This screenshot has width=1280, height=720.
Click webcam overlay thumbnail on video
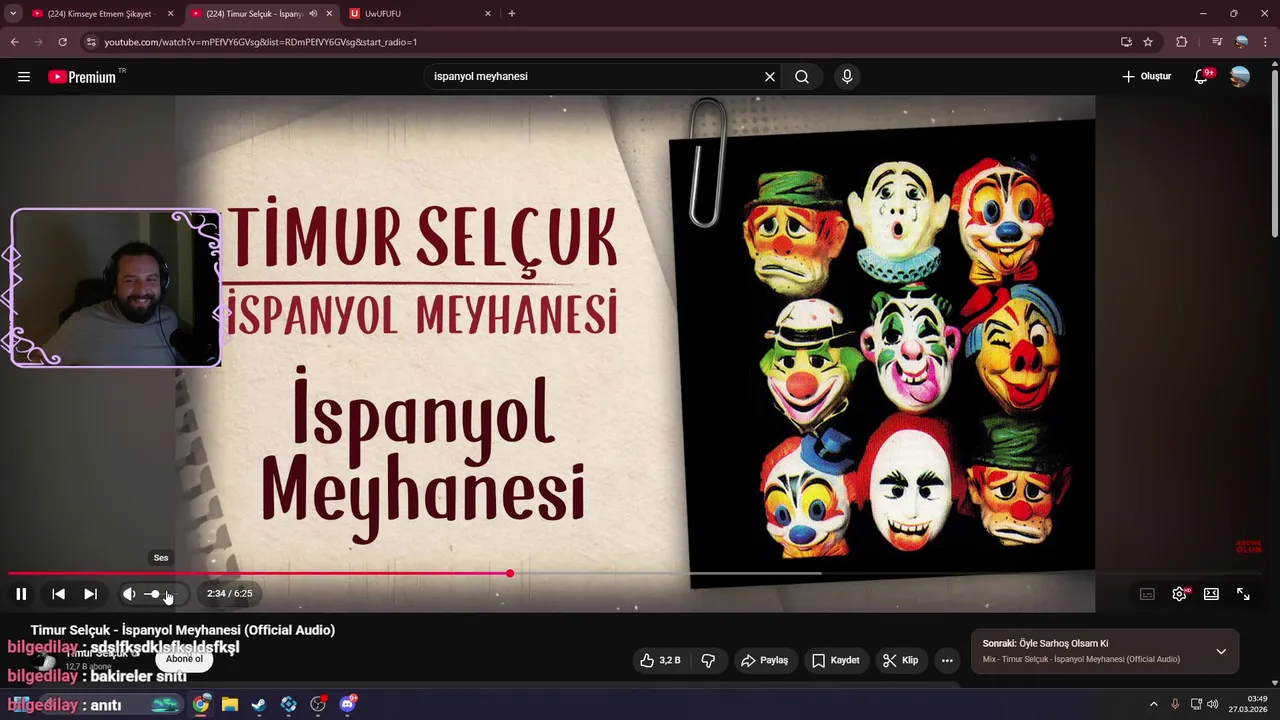click(x=116, y=288)
